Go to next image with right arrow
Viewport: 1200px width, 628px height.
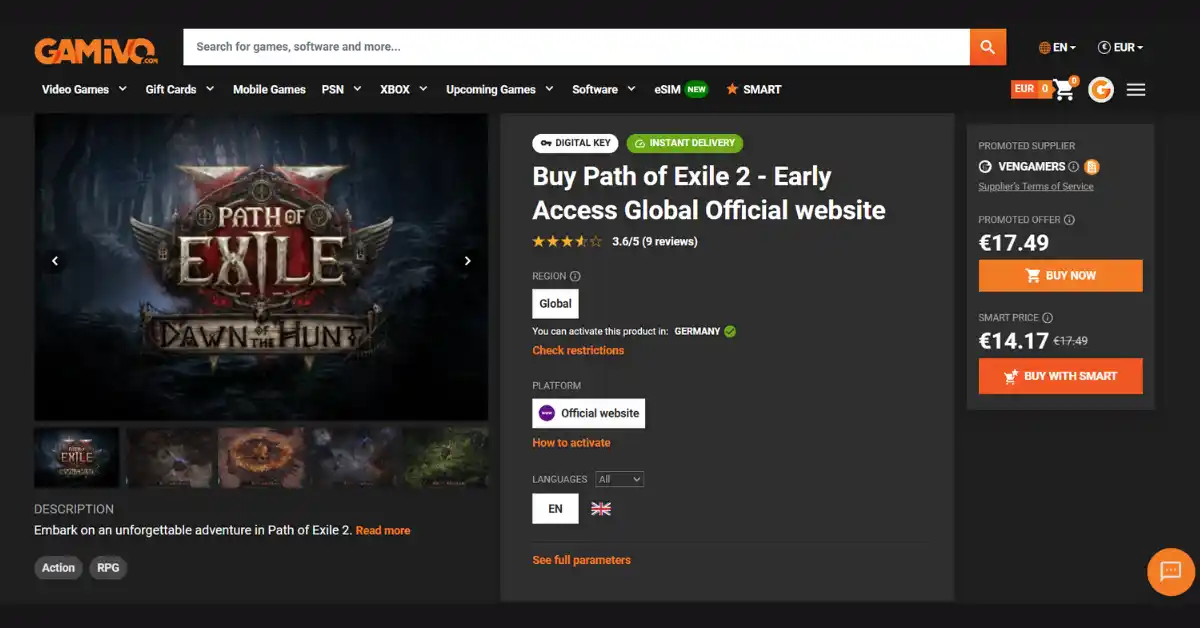(x=467, y=261)
